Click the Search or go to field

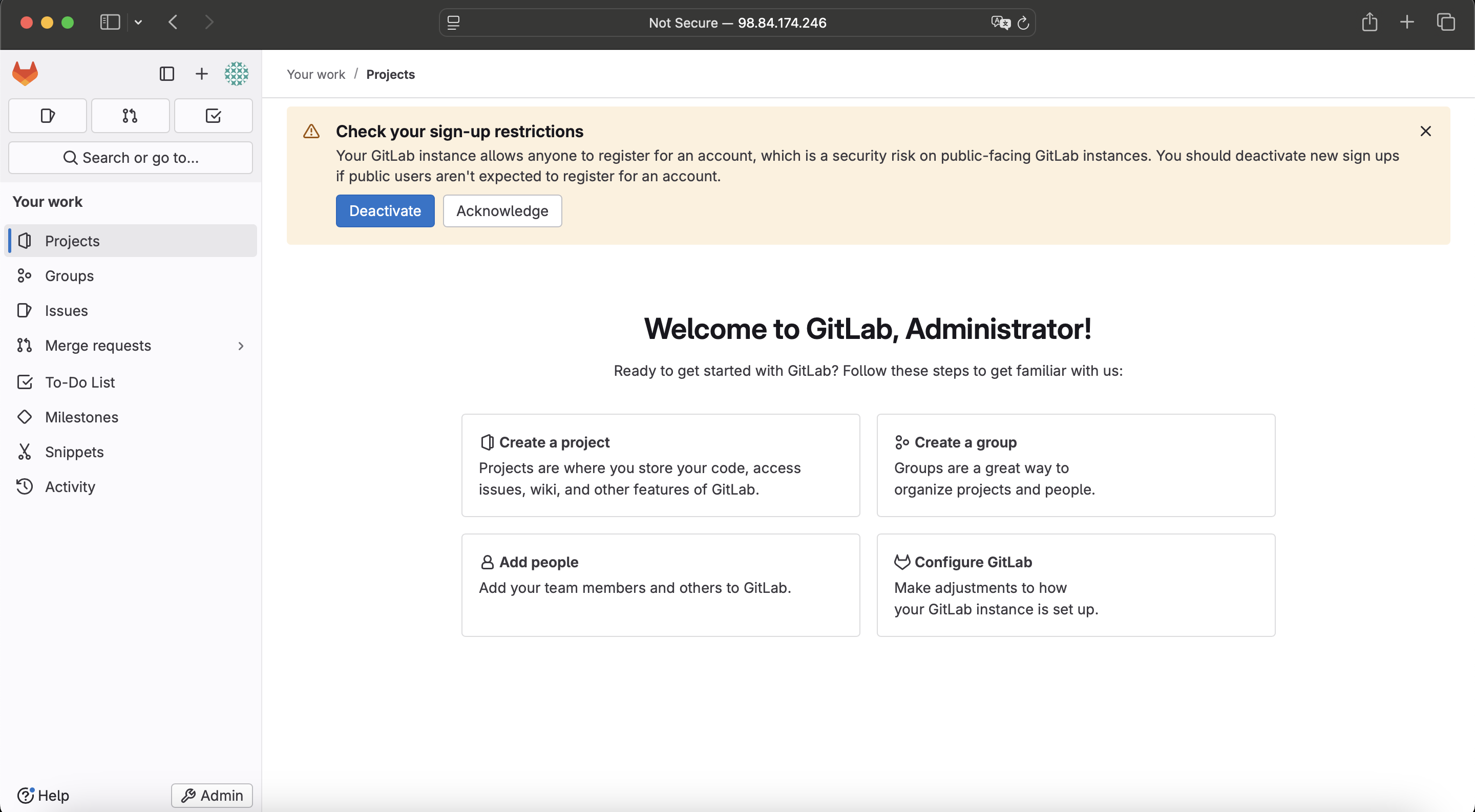coord(131,157)
